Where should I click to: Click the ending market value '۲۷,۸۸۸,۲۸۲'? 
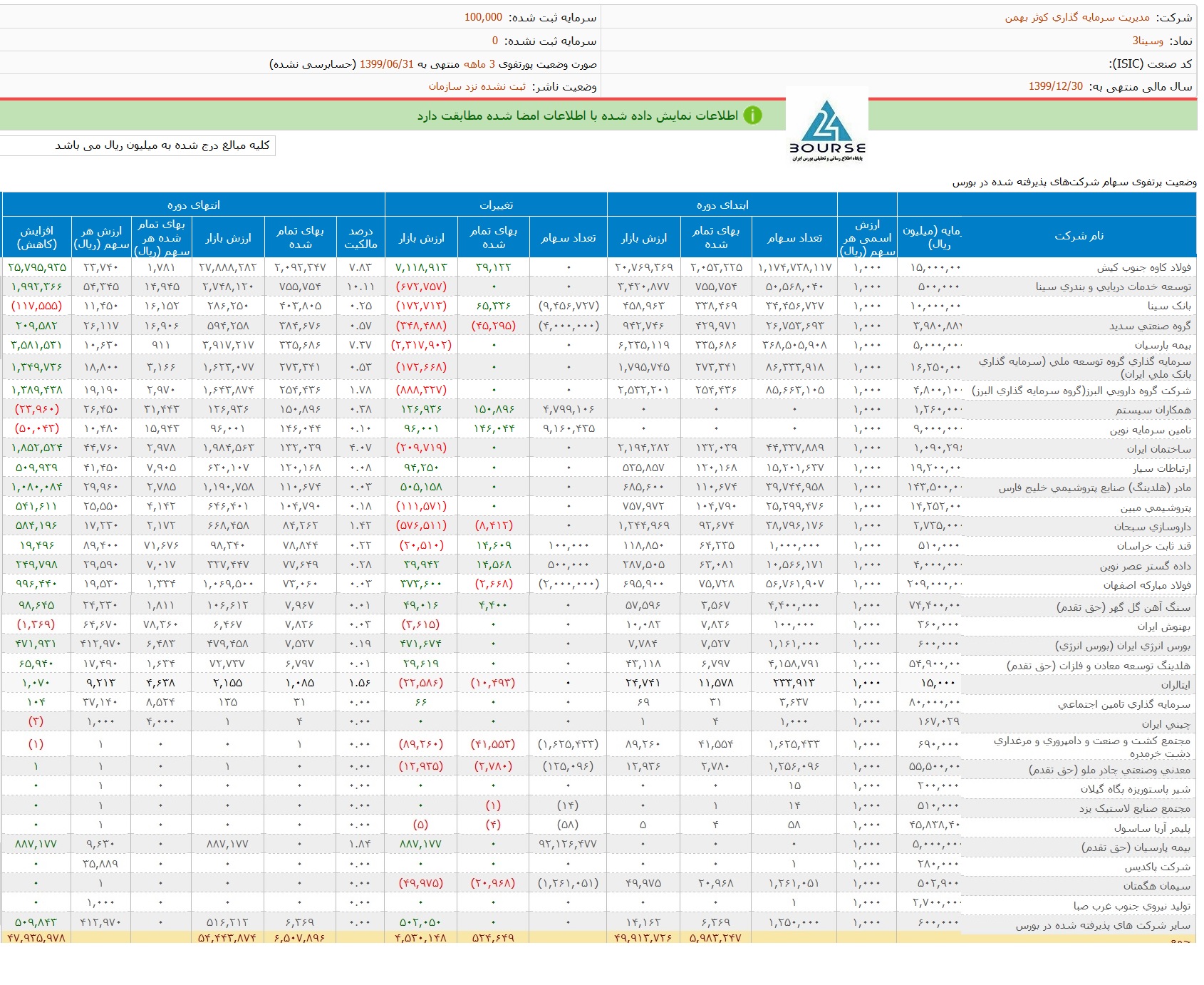pyautogui.click(x=228, y=267)
